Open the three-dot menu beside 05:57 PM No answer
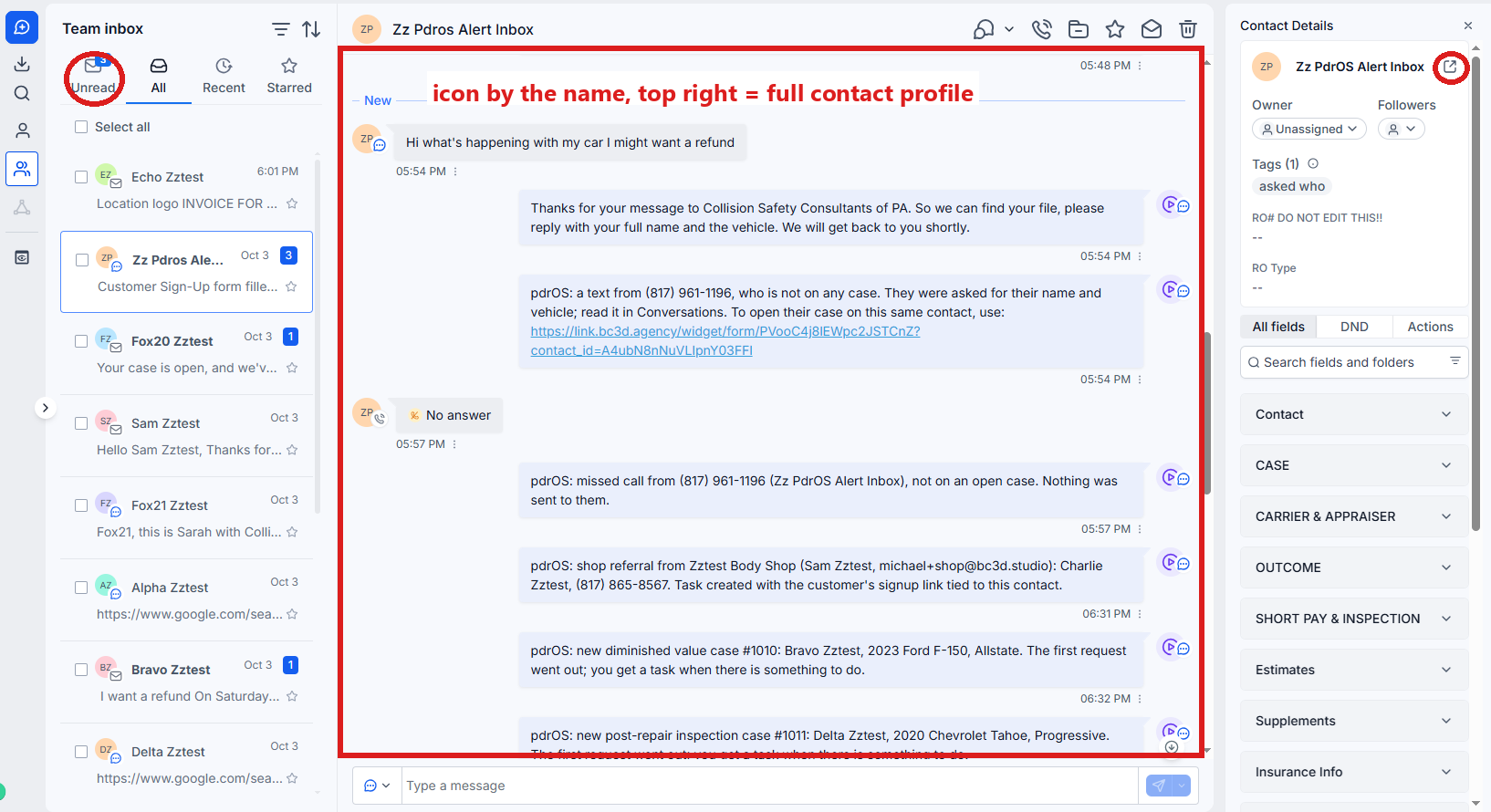 [454, 444]
